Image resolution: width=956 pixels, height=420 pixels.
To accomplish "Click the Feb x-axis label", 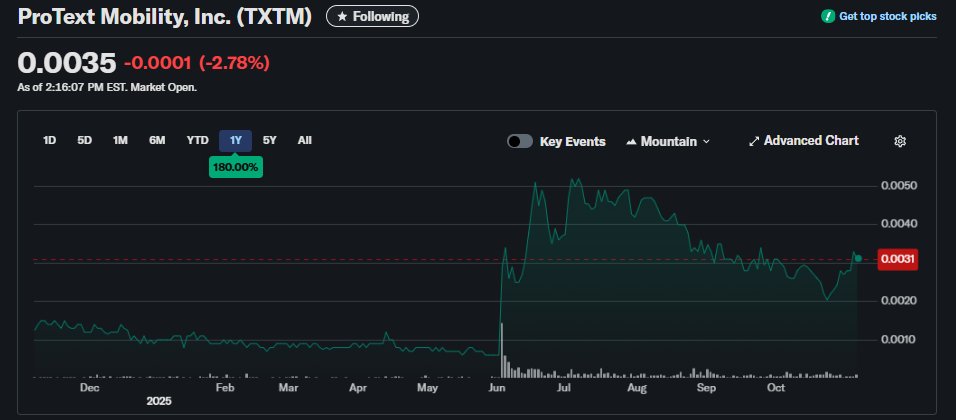I will 225,388.
